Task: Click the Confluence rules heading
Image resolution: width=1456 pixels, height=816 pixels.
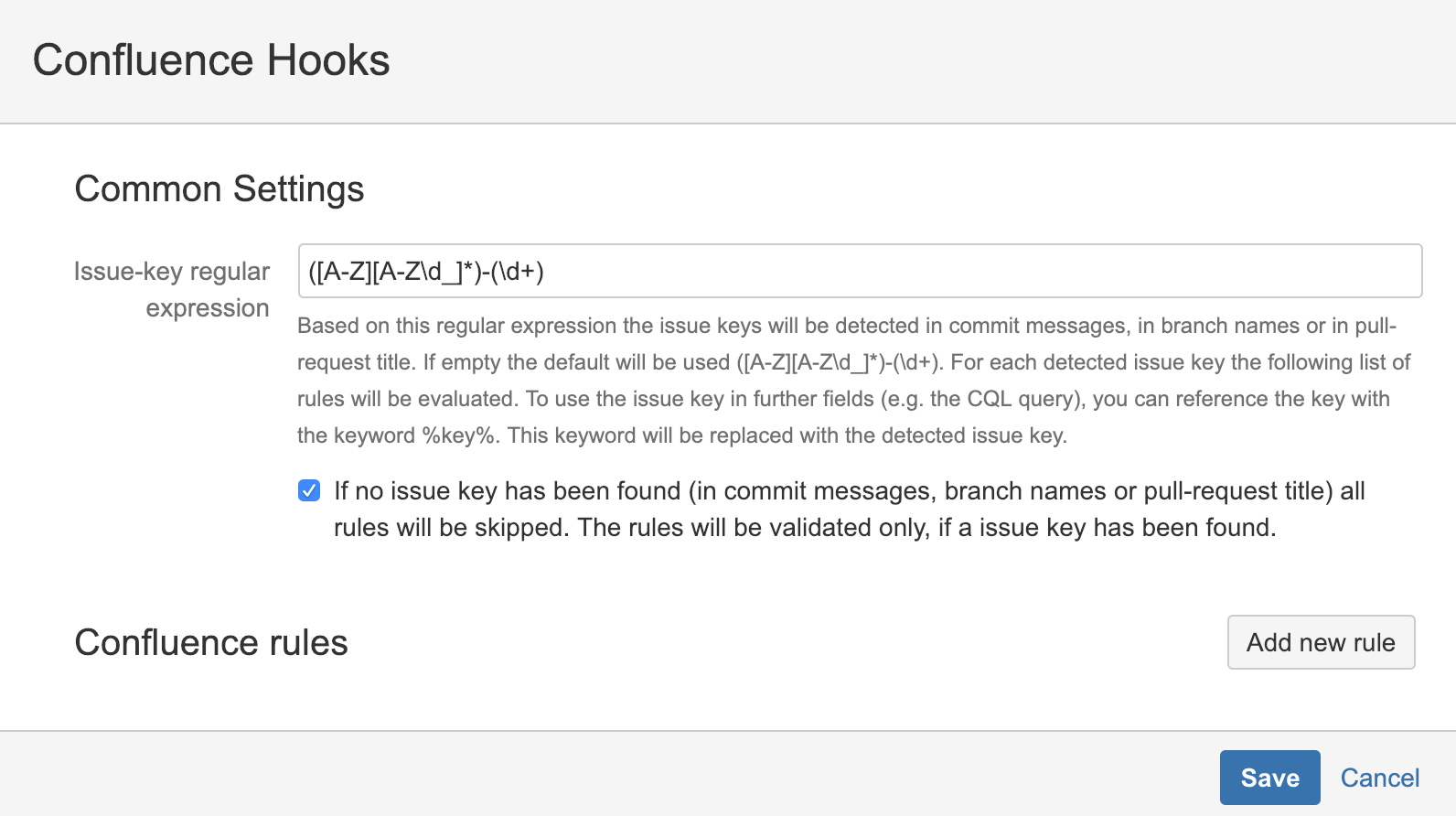Action: [211, 642]
